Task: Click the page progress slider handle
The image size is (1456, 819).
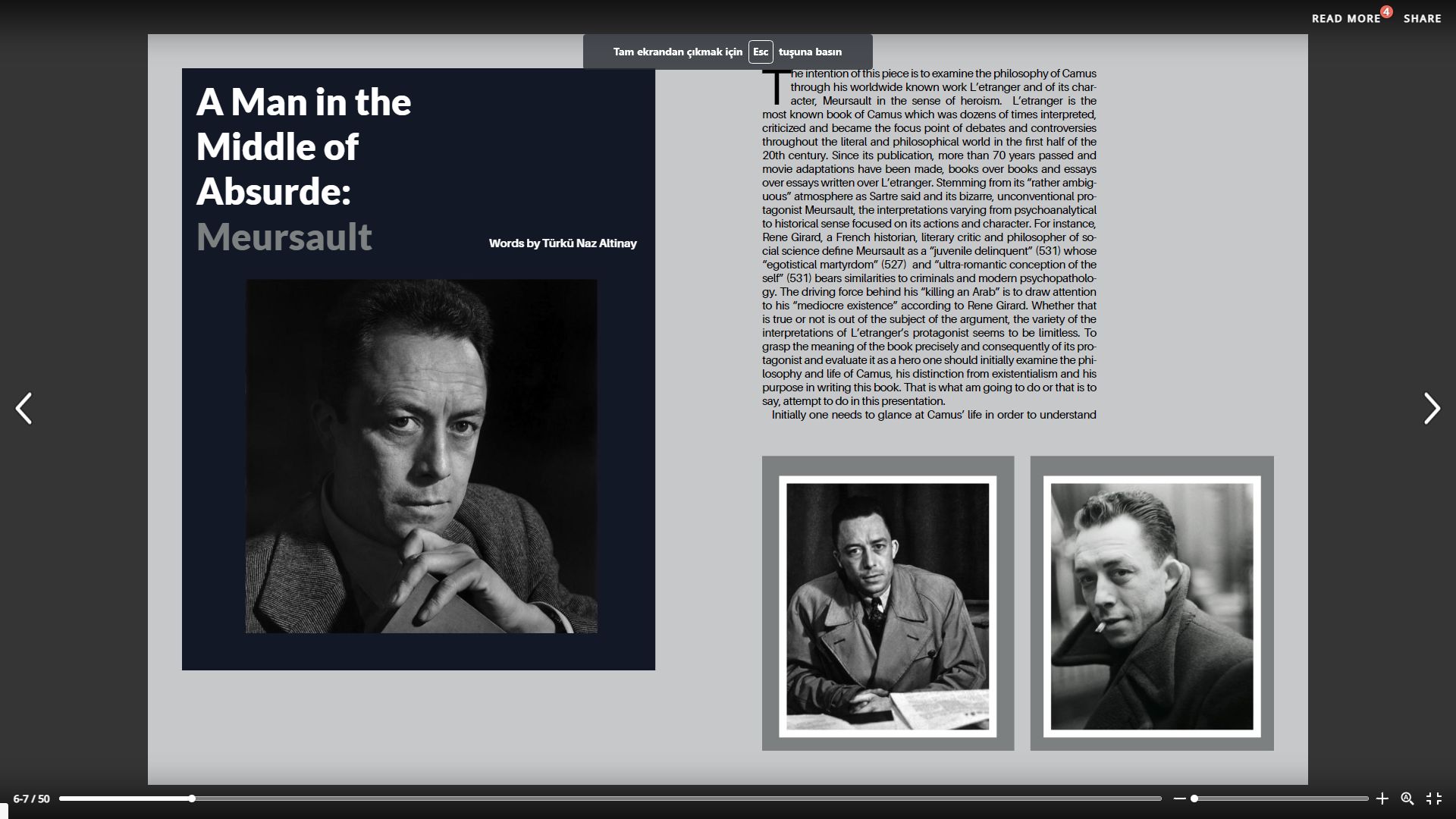Action: pos(192,799)
